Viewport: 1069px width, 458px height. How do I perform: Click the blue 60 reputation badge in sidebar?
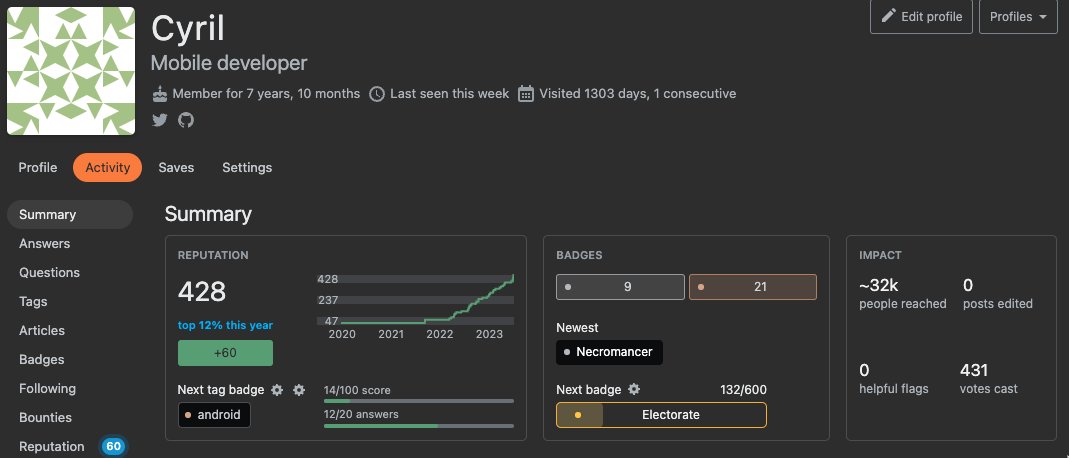pyautogui.click(x=113, y=446)
